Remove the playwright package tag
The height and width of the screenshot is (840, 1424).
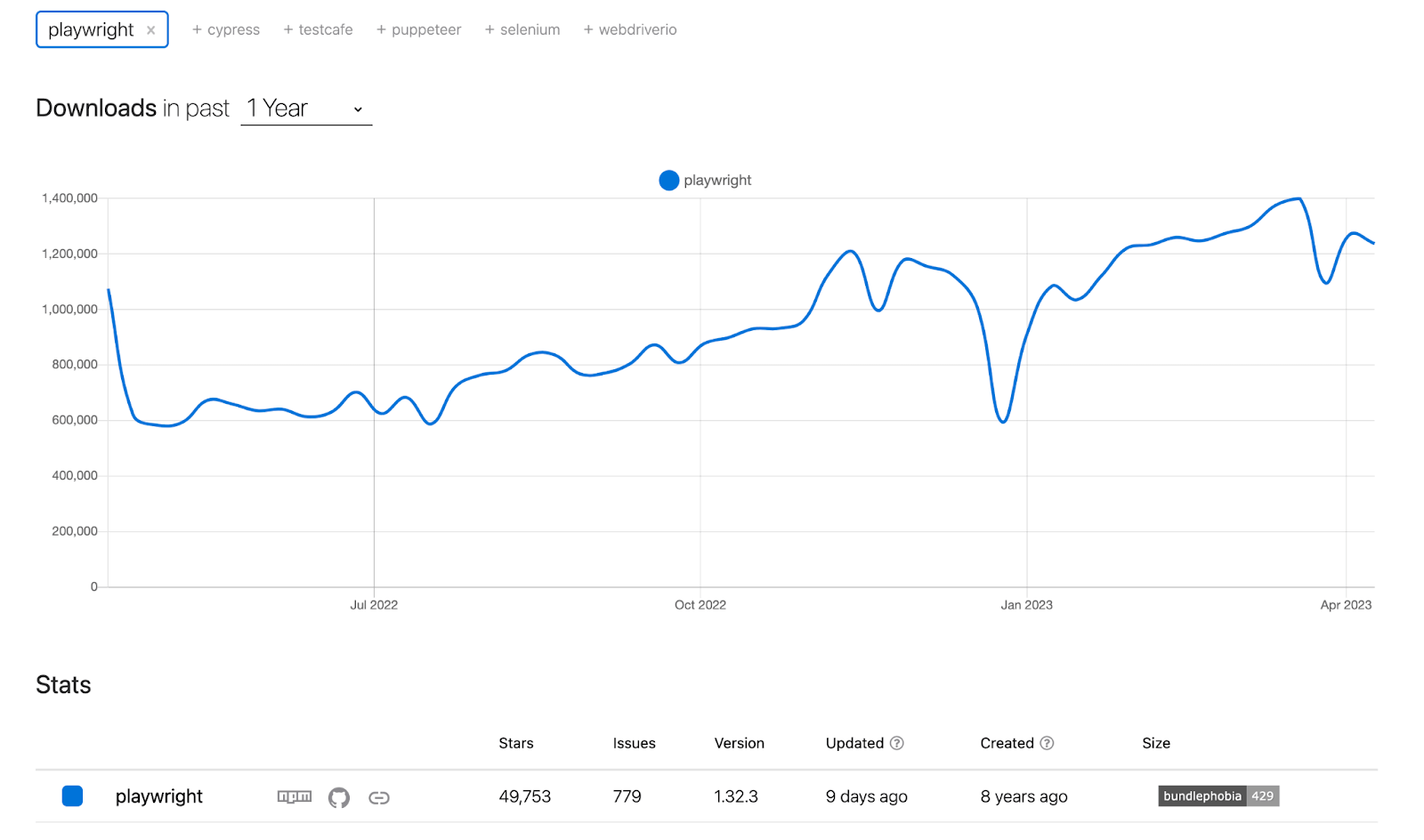click(151, 30)
